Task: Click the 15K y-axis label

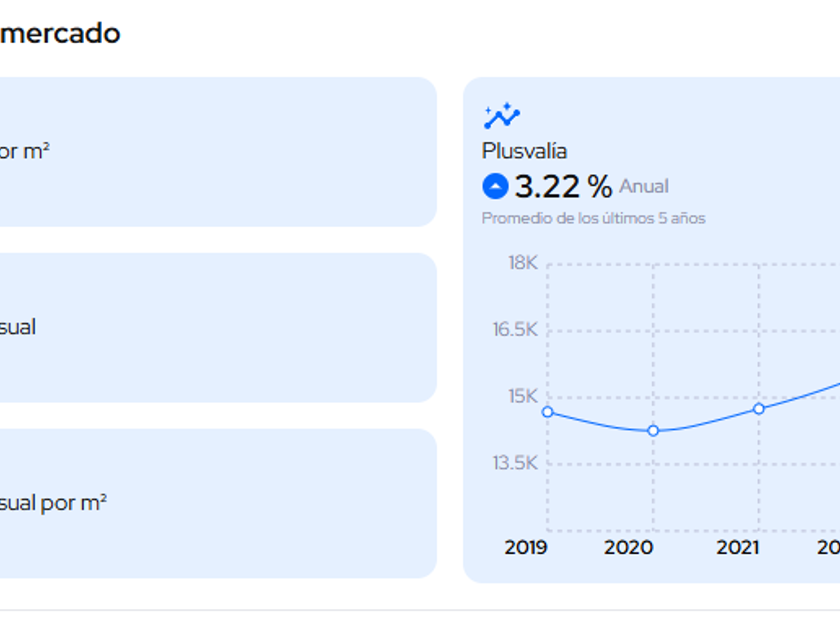Action: (522, 396)
